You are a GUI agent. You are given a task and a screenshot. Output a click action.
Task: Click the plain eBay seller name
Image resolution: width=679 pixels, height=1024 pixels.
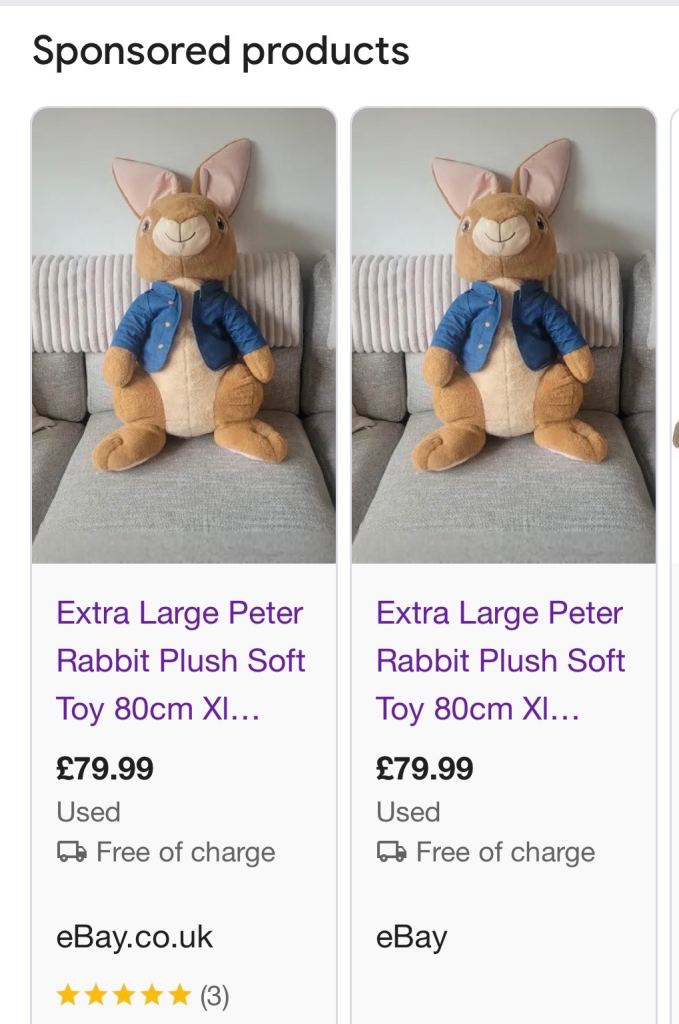click(411, 937)
